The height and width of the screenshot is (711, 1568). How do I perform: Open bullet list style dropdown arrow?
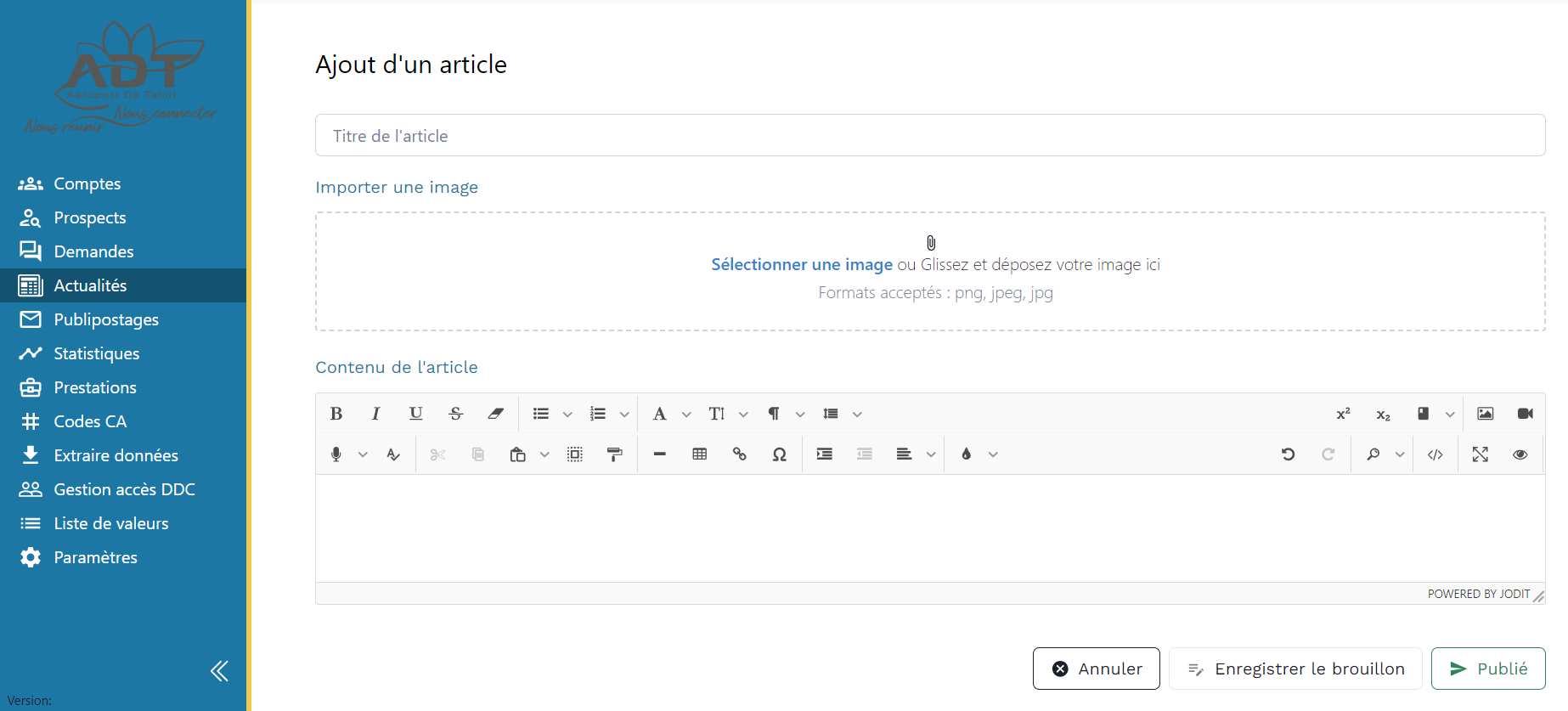tap(567, 415)
